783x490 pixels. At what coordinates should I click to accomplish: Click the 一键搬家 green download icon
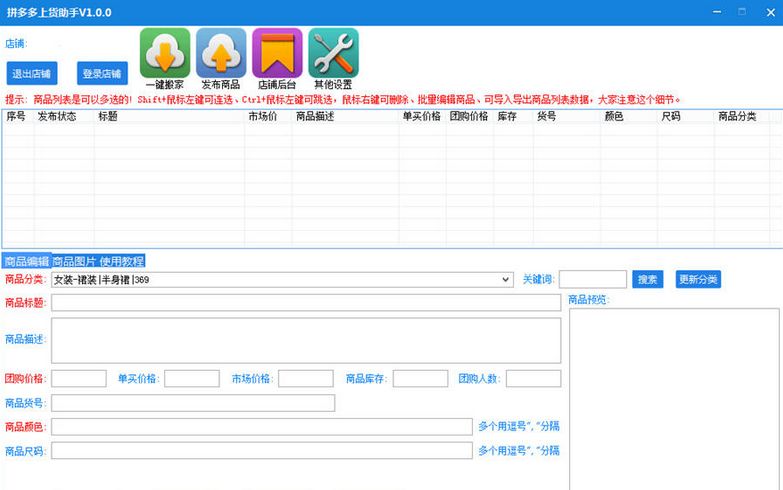(164, 53)
